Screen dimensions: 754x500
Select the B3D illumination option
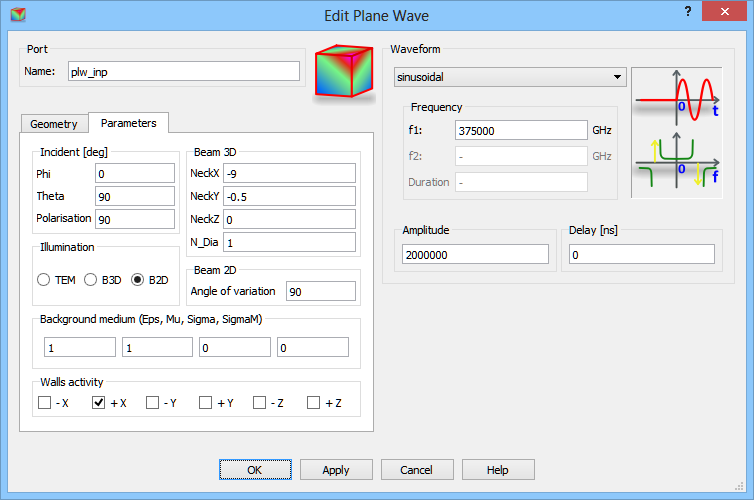[x=90, y=280]
